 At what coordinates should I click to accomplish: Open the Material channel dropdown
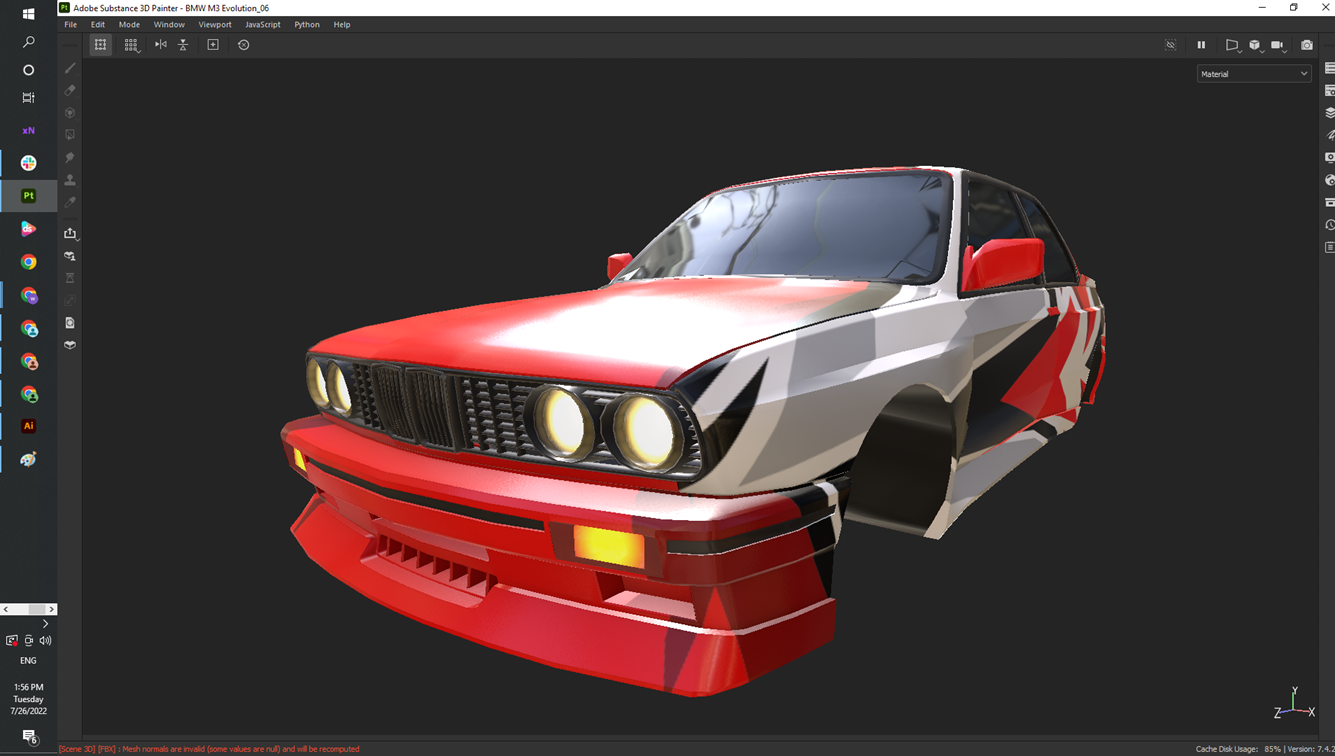(1253, 74)
